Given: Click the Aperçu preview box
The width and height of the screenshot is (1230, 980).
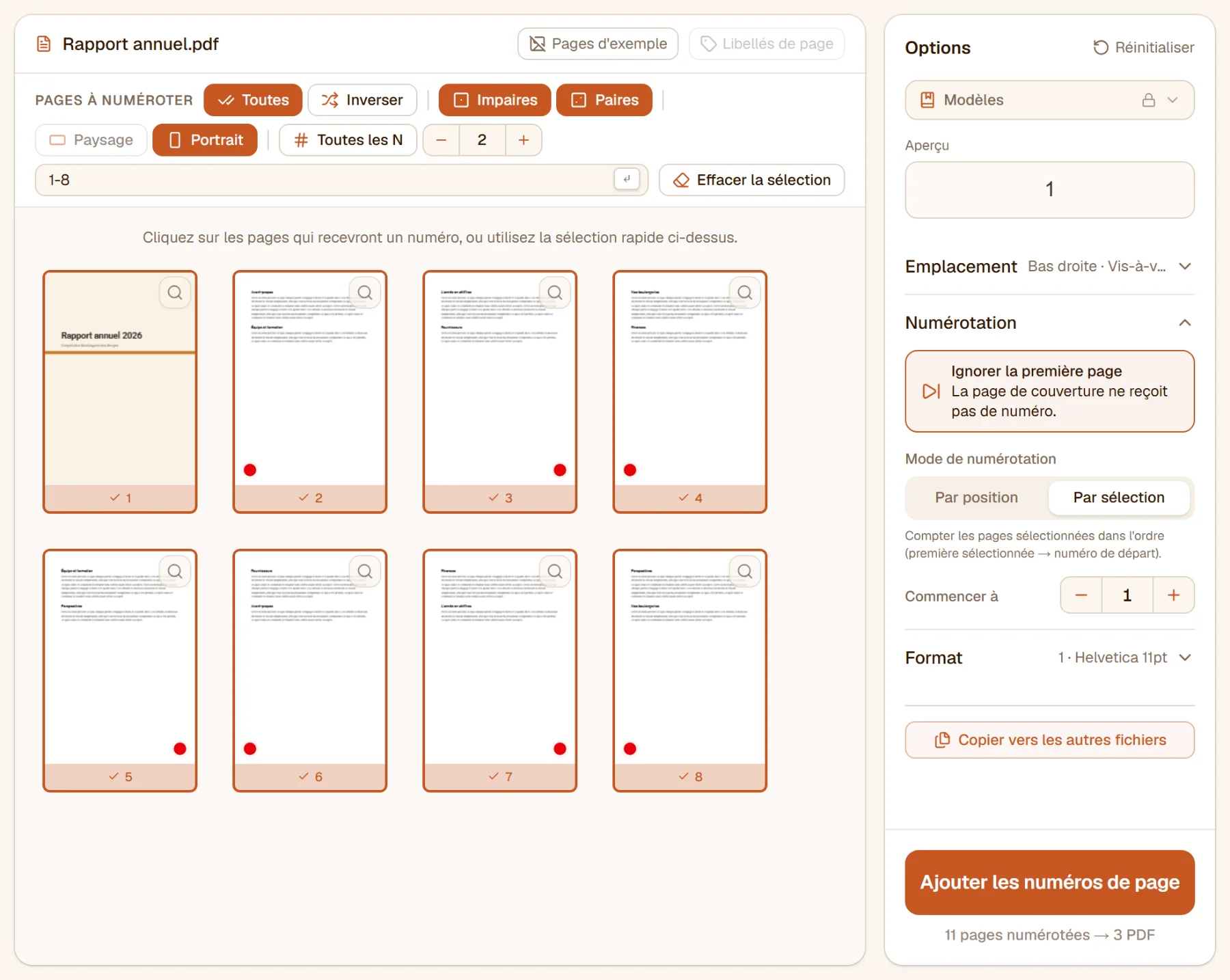Looking at the screenshot, I should coord(1050,189).
